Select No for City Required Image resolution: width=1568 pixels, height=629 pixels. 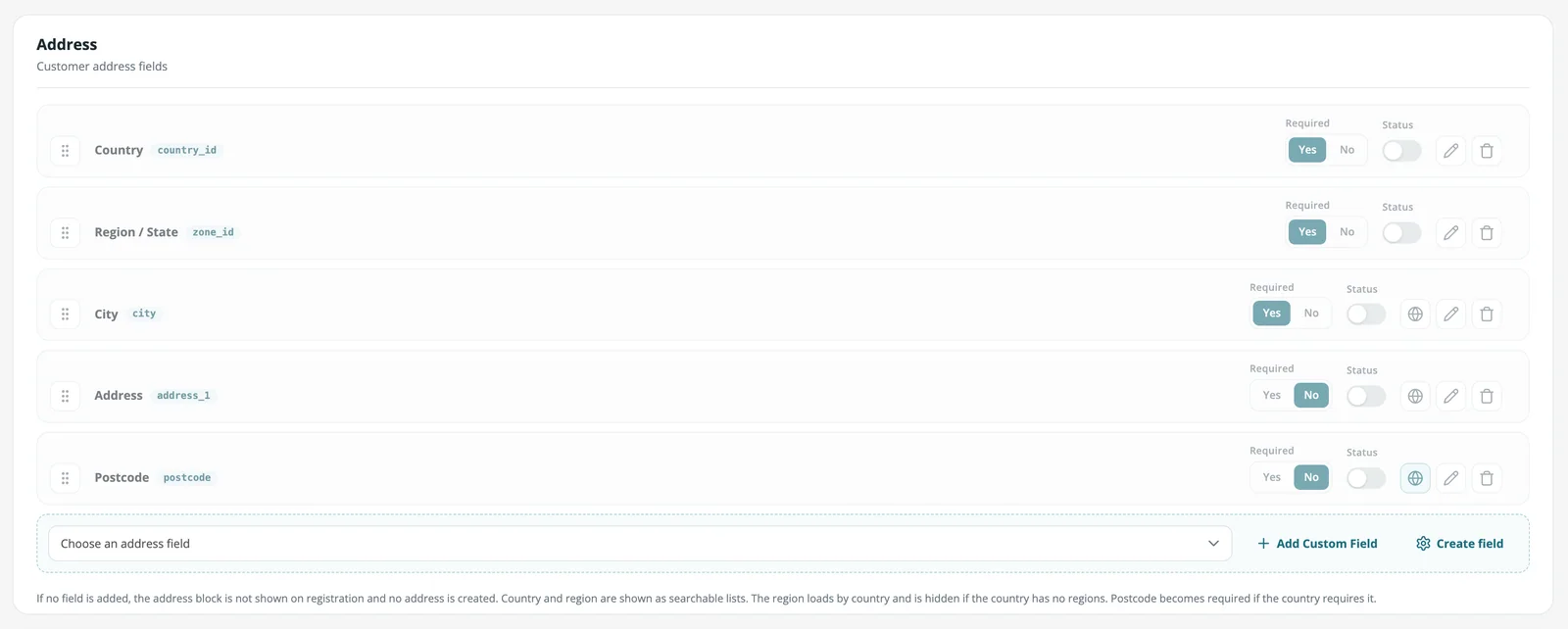point(1311,314)
